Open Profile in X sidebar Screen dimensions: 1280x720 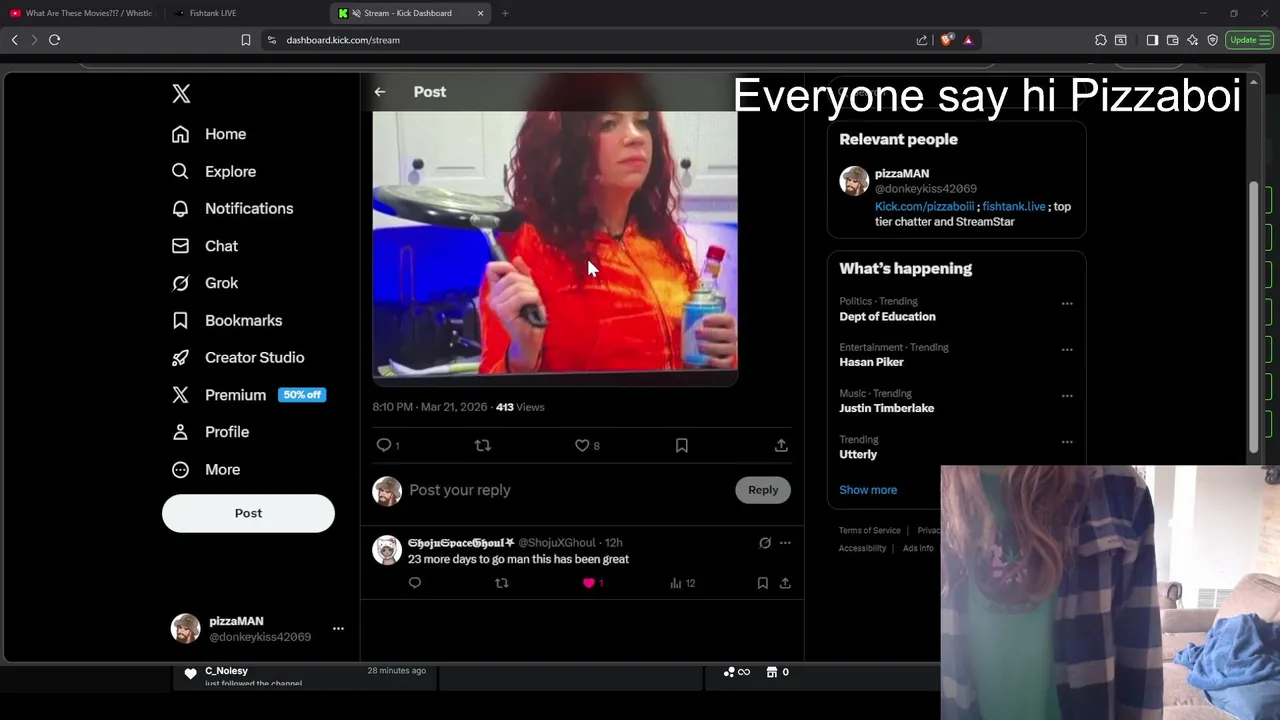pyautogui.click(x=211, y=432)
